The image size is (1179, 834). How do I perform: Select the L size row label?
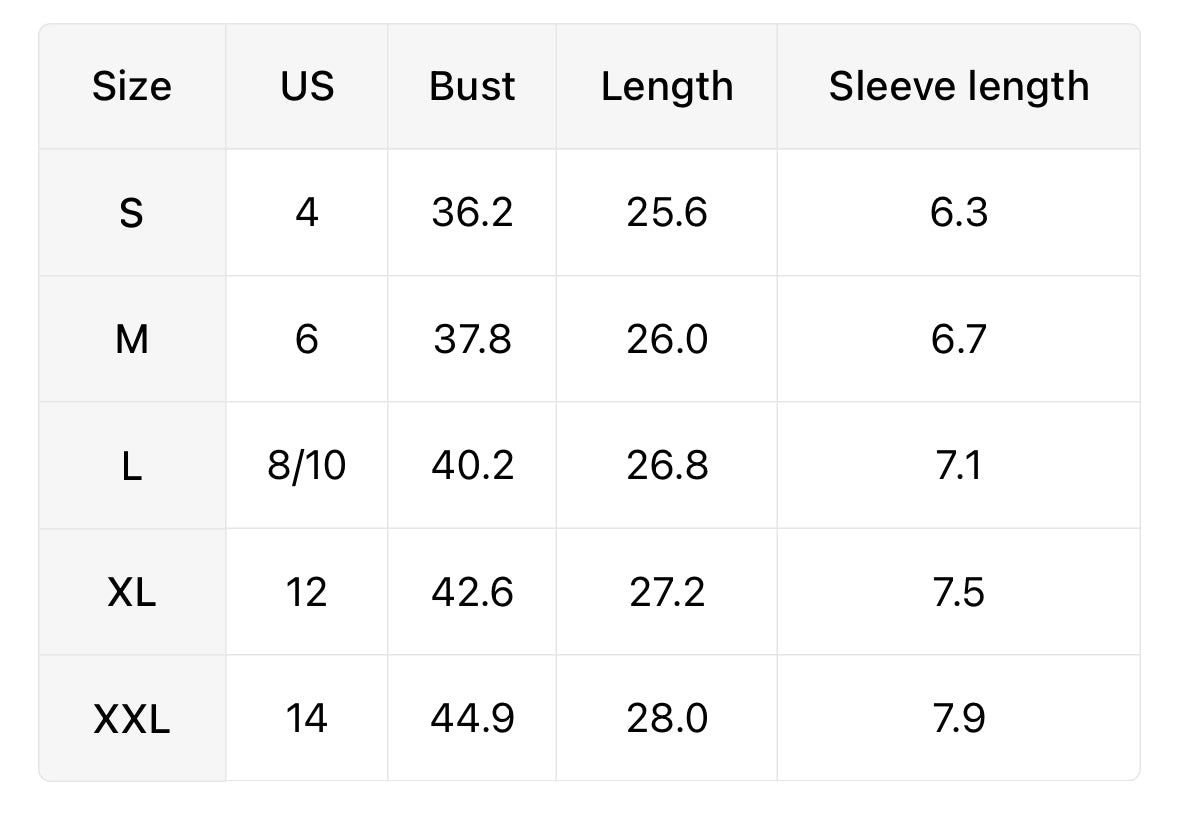click(x=132, y=466)
